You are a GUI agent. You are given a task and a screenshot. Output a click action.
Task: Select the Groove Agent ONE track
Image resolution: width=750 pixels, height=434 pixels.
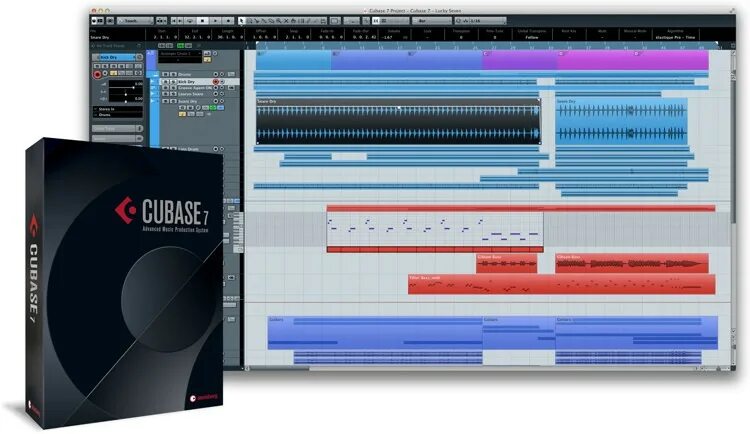click(x=195, y=88)
